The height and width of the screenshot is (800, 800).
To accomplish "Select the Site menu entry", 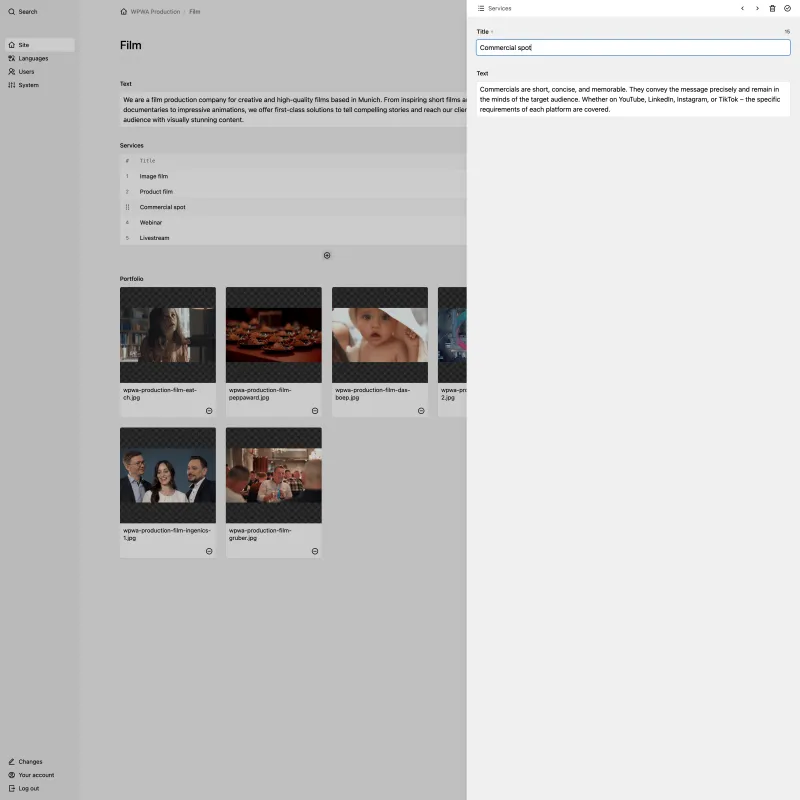I will click(23, 44).
